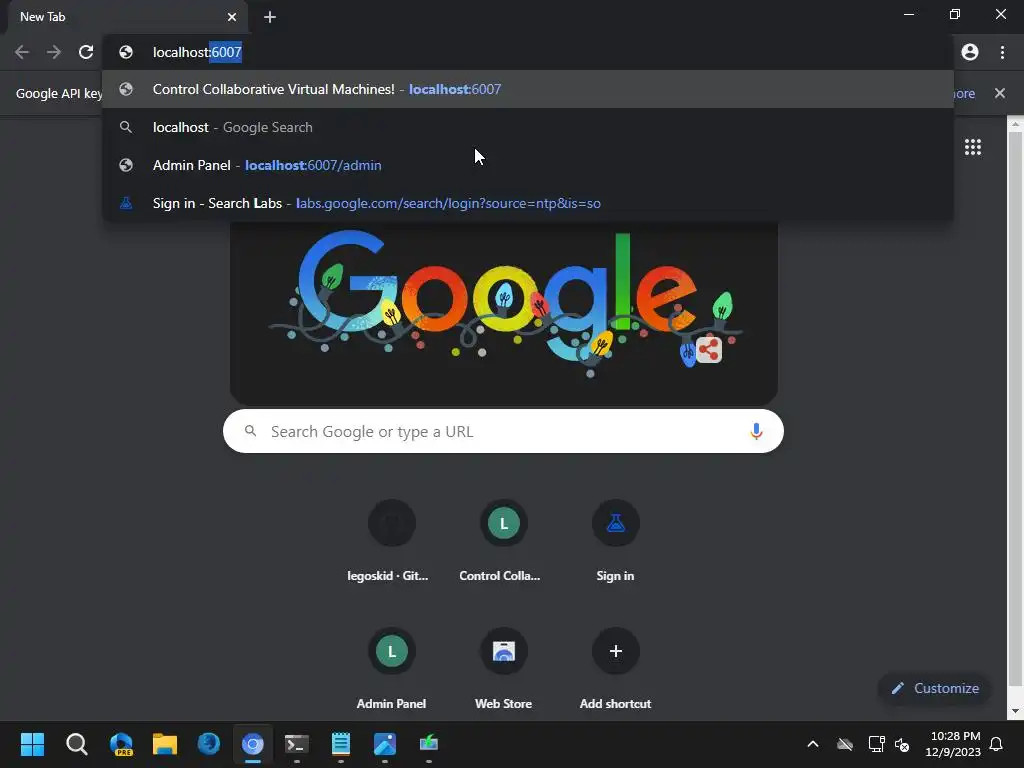Select the Sign in Search Labs suggestion
This screenshot has width=1024, height=768.
[x=528, y=203]
